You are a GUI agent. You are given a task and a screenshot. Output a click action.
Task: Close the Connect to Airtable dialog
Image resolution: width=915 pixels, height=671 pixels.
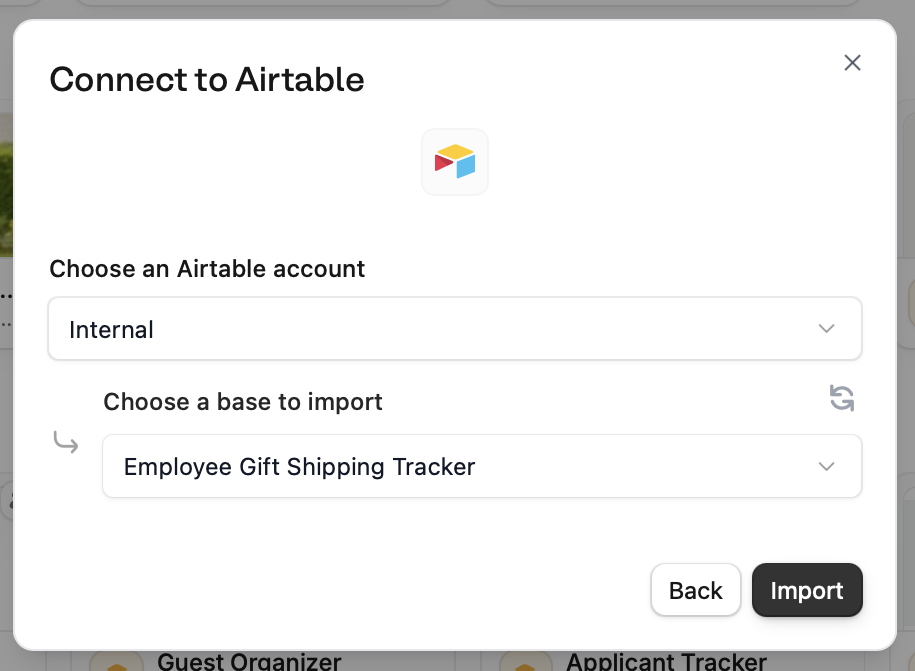[x=852, y=63]
